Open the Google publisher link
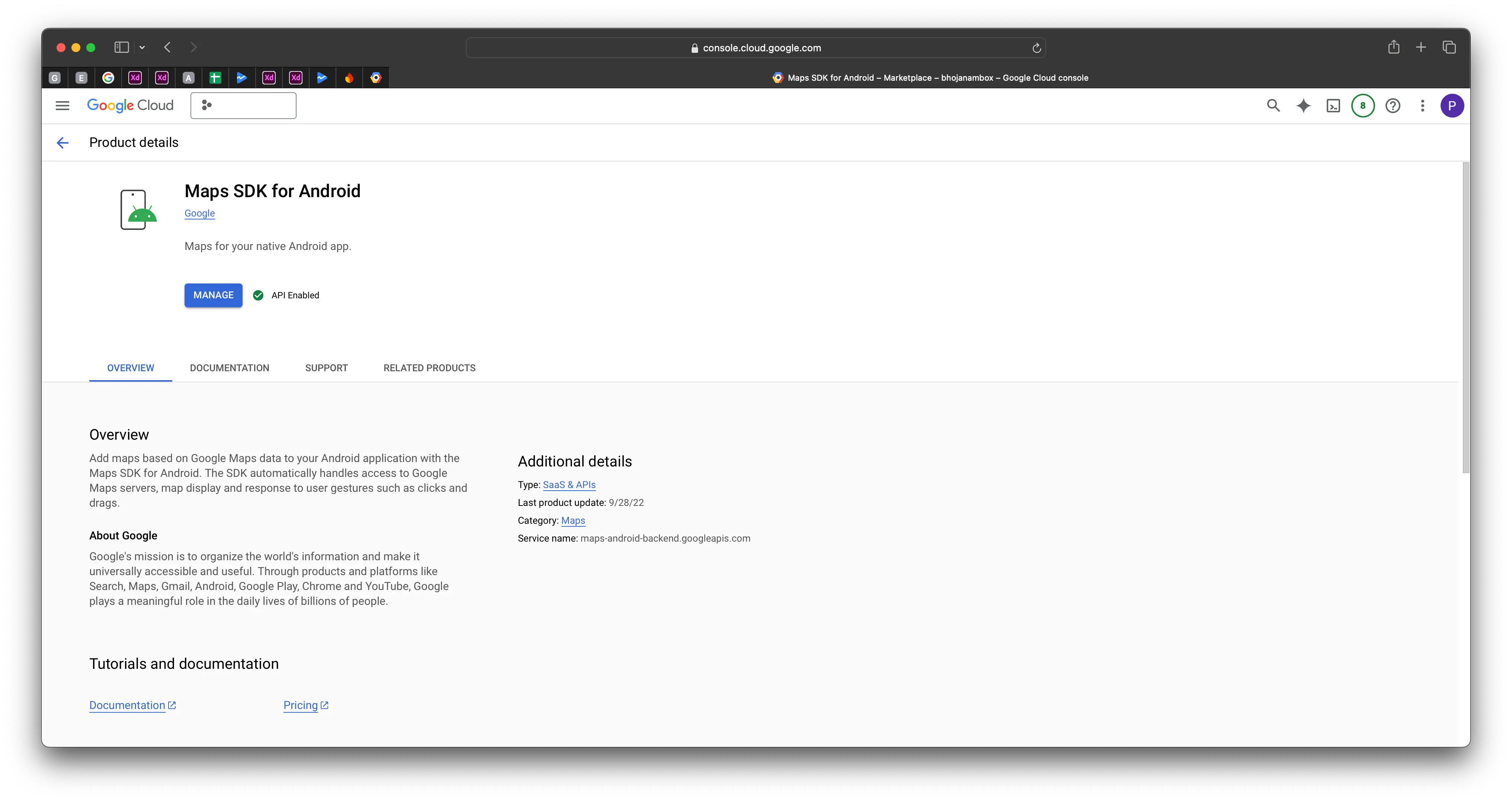Image resolution: width=1512 pixels, height=802 pixels. pos(199,214)
